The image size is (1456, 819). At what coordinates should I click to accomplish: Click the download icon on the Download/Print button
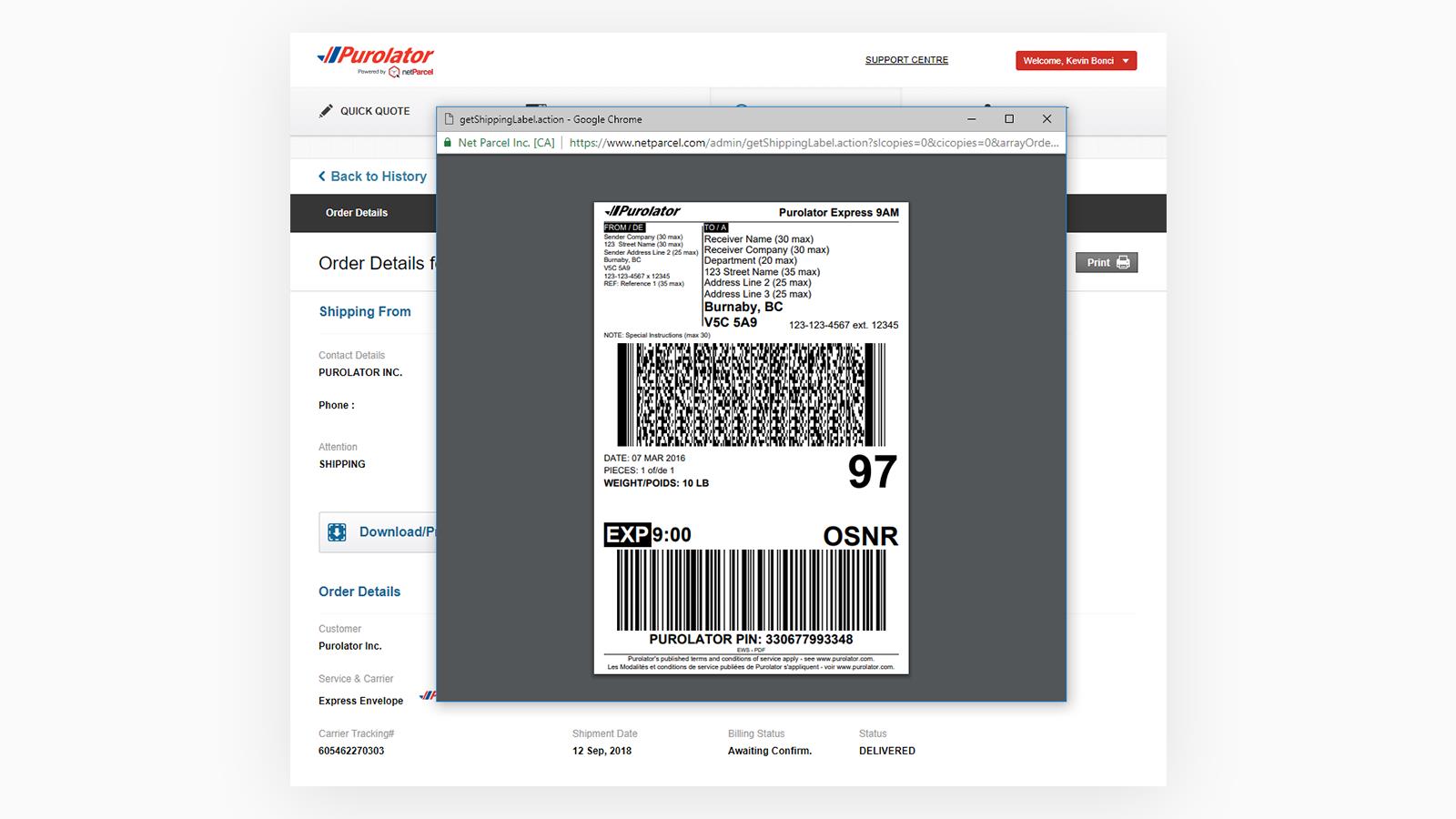pos(337,531)
